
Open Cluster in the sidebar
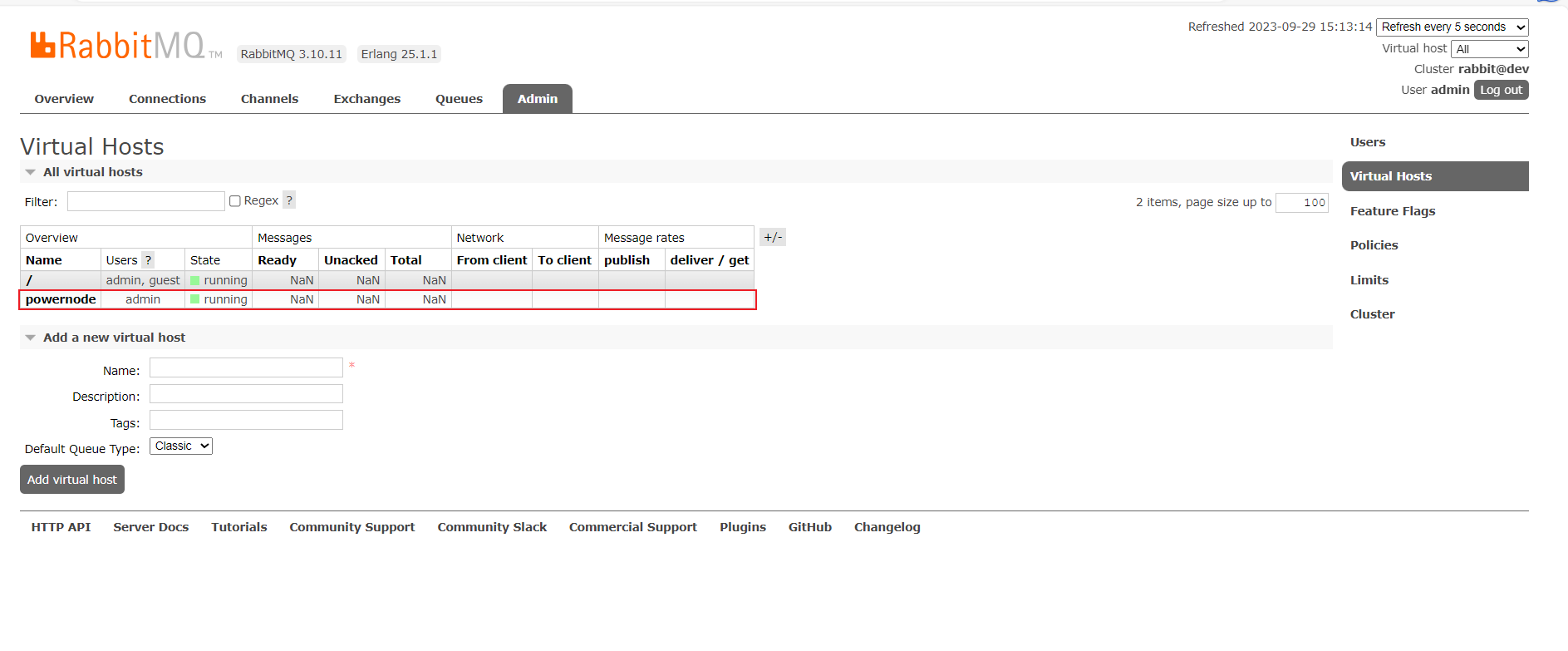point(1373,314)
